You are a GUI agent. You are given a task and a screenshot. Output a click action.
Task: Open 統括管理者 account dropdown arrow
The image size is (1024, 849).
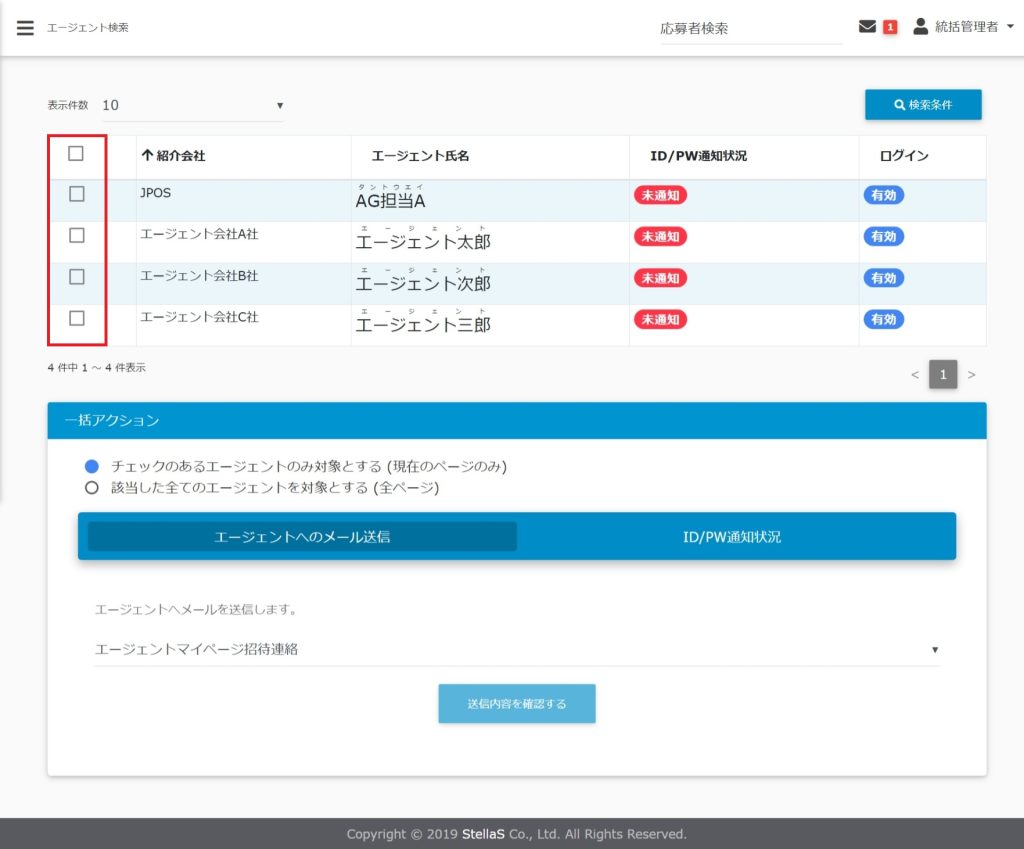[x=1010, y=28]
